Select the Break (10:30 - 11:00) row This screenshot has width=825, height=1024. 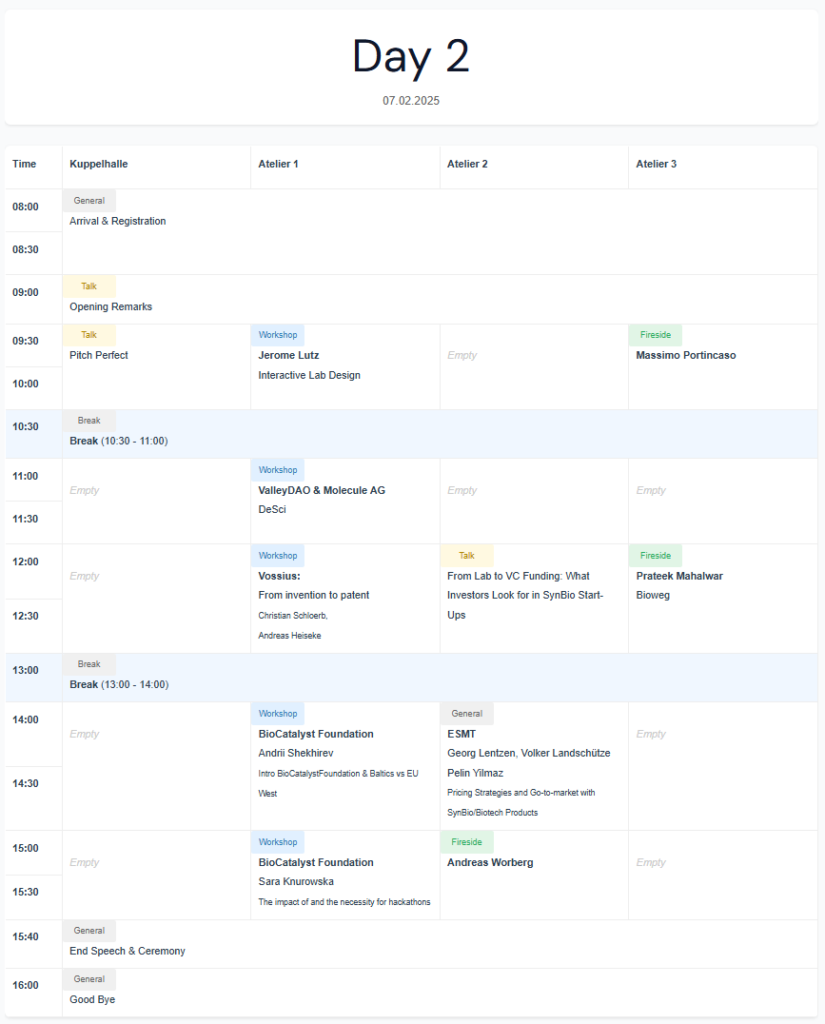118,441
